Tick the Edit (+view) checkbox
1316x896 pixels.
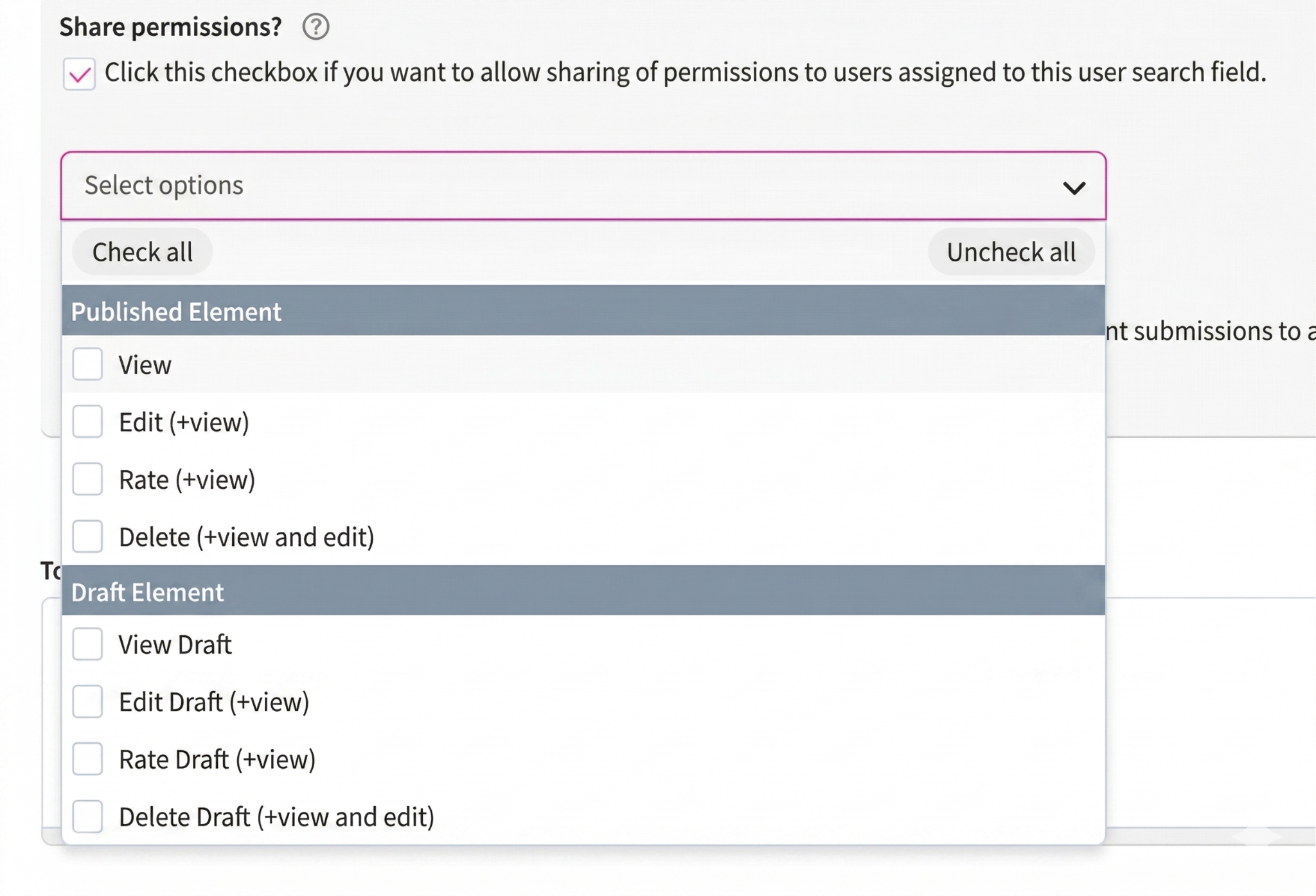pyautogui.click(x=87, y=421)
